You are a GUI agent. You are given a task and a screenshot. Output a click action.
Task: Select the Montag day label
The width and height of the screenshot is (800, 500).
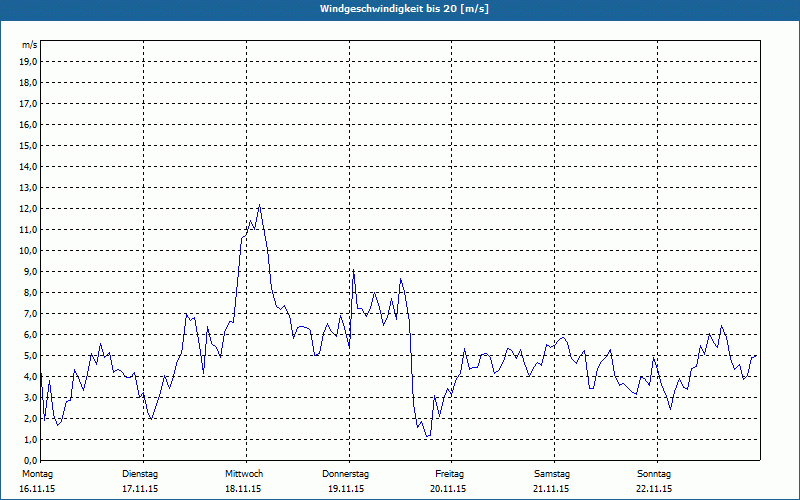click(x=36, y=473)
